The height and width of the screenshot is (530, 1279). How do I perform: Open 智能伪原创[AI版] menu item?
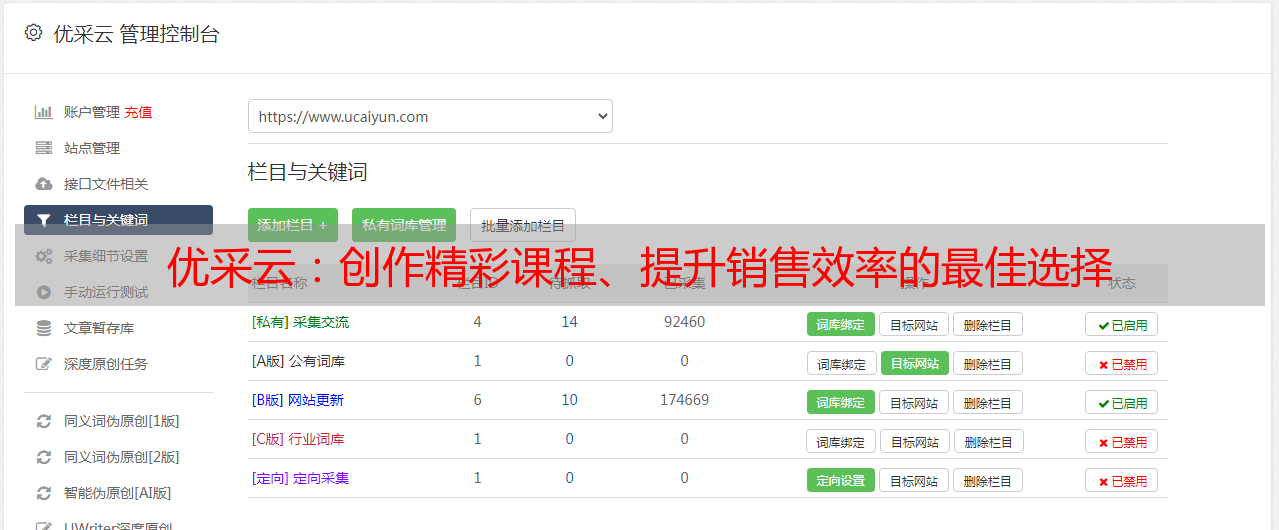118,493
